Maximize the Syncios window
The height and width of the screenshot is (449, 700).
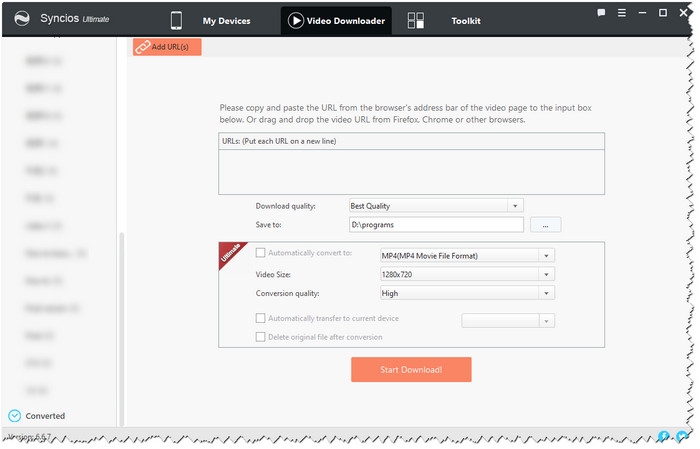(x=663, y=13)
